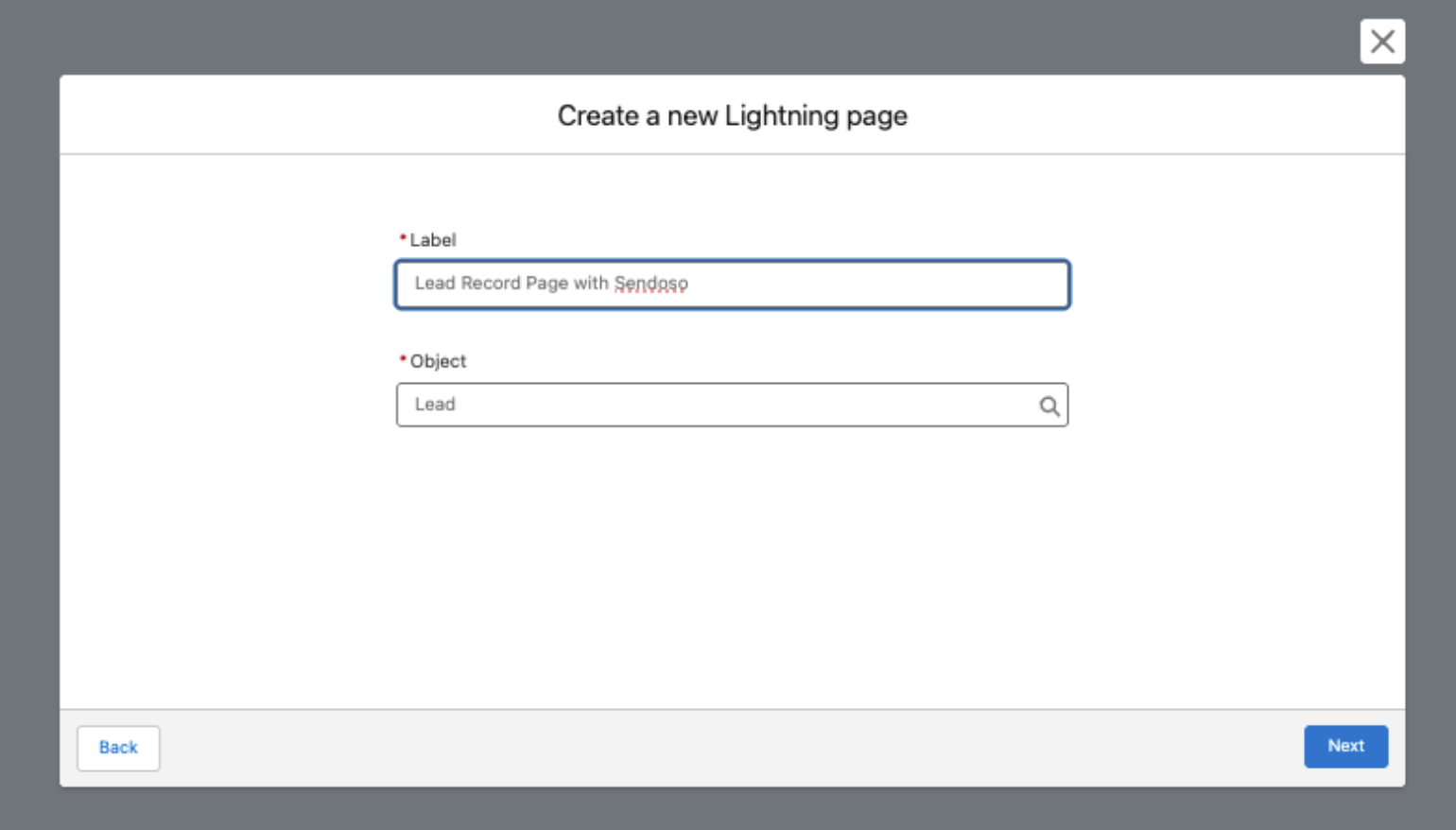Place cursor on word "Record" in Label
This screenshot has width=1456, height=830.
tap(491, 284)
